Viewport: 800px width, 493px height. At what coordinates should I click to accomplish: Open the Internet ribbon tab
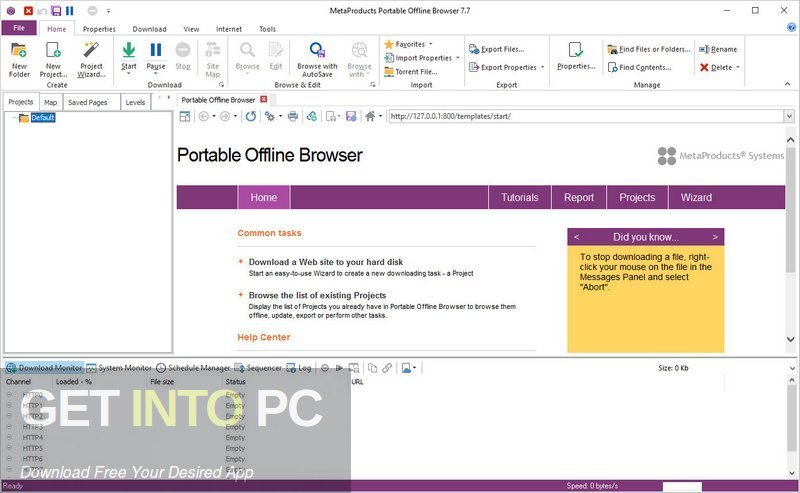229,29
